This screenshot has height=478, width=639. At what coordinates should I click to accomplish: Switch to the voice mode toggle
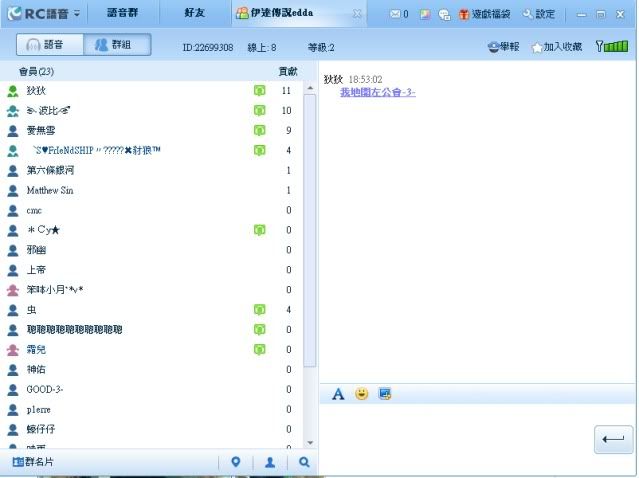[x=48, y=46]
